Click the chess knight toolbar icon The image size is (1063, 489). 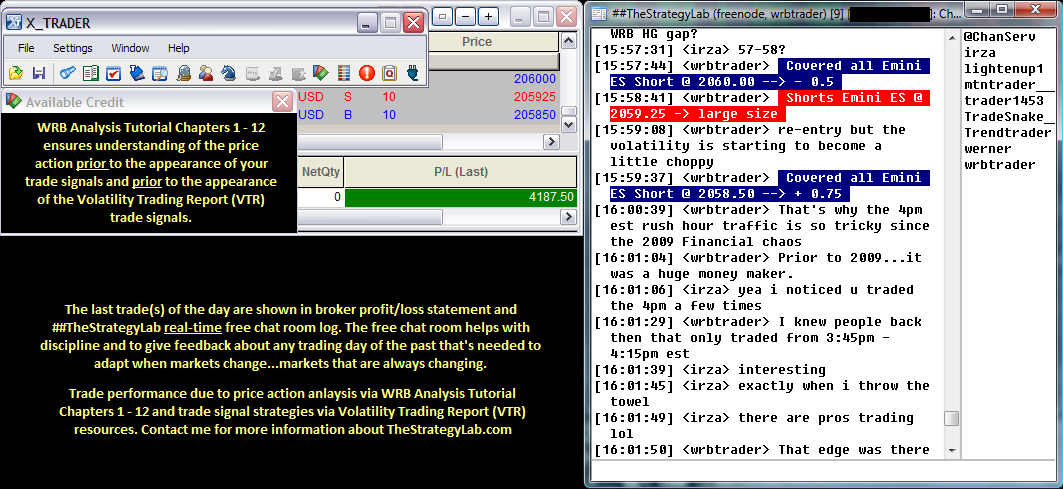228,73
